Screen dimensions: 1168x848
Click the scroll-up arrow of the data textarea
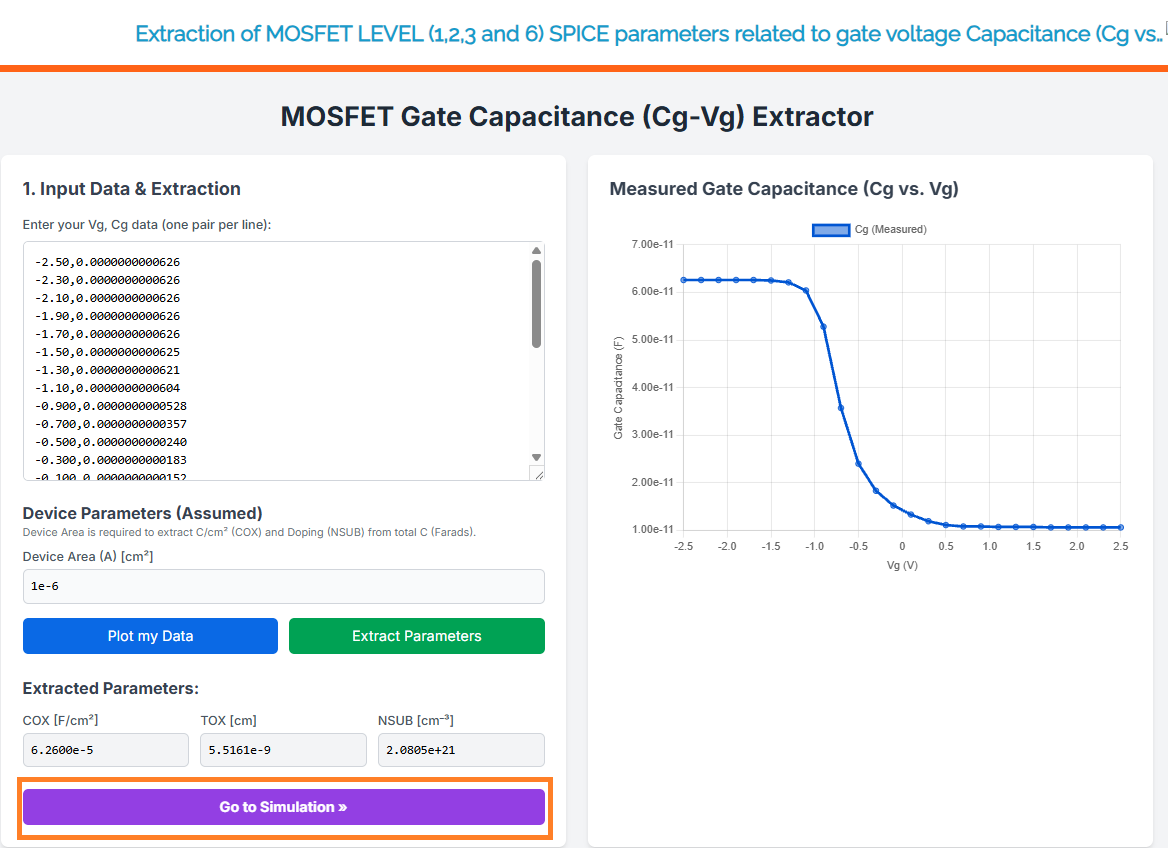[x=536, y=250]
